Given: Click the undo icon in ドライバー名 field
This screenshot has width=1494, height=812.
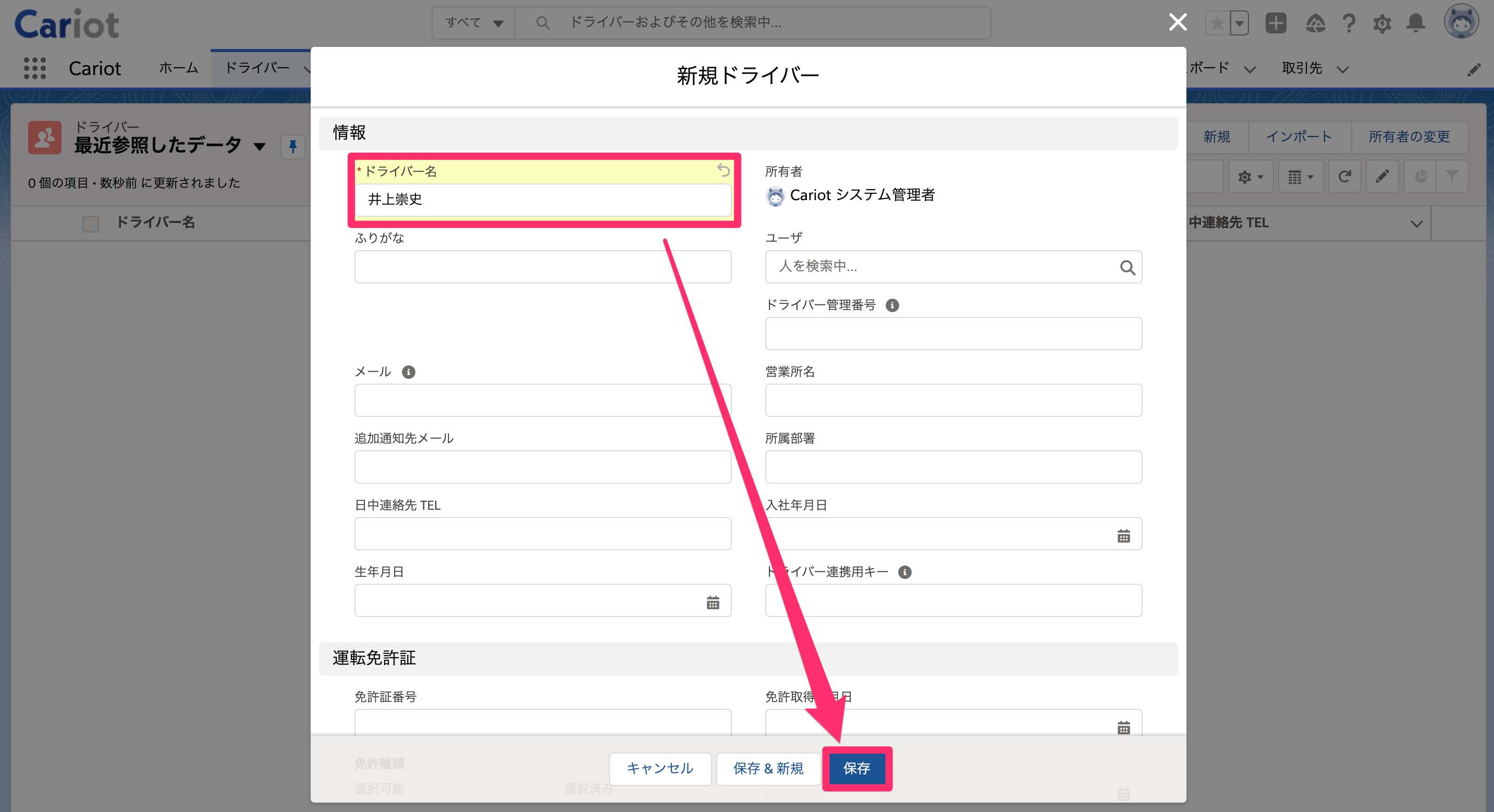Looking at the screenshot, I should tap(723, 170).
